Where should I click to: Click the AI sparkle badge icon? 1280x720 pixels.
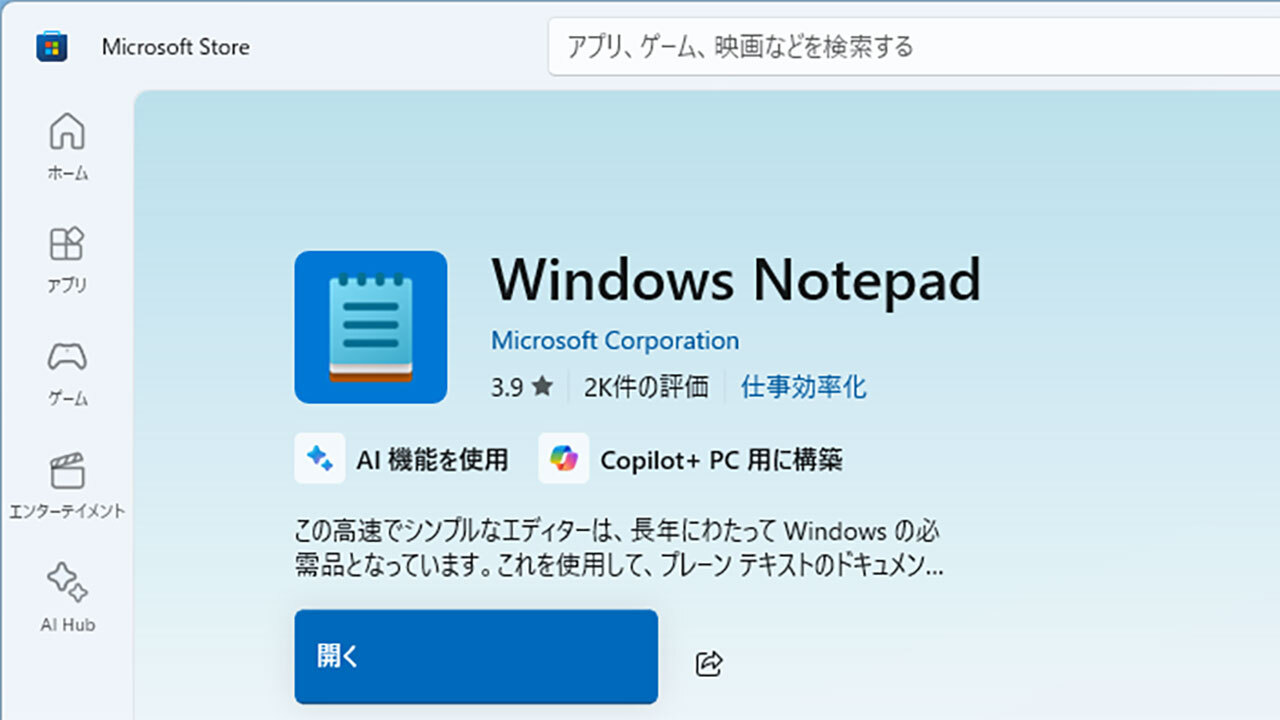point(320,459)
